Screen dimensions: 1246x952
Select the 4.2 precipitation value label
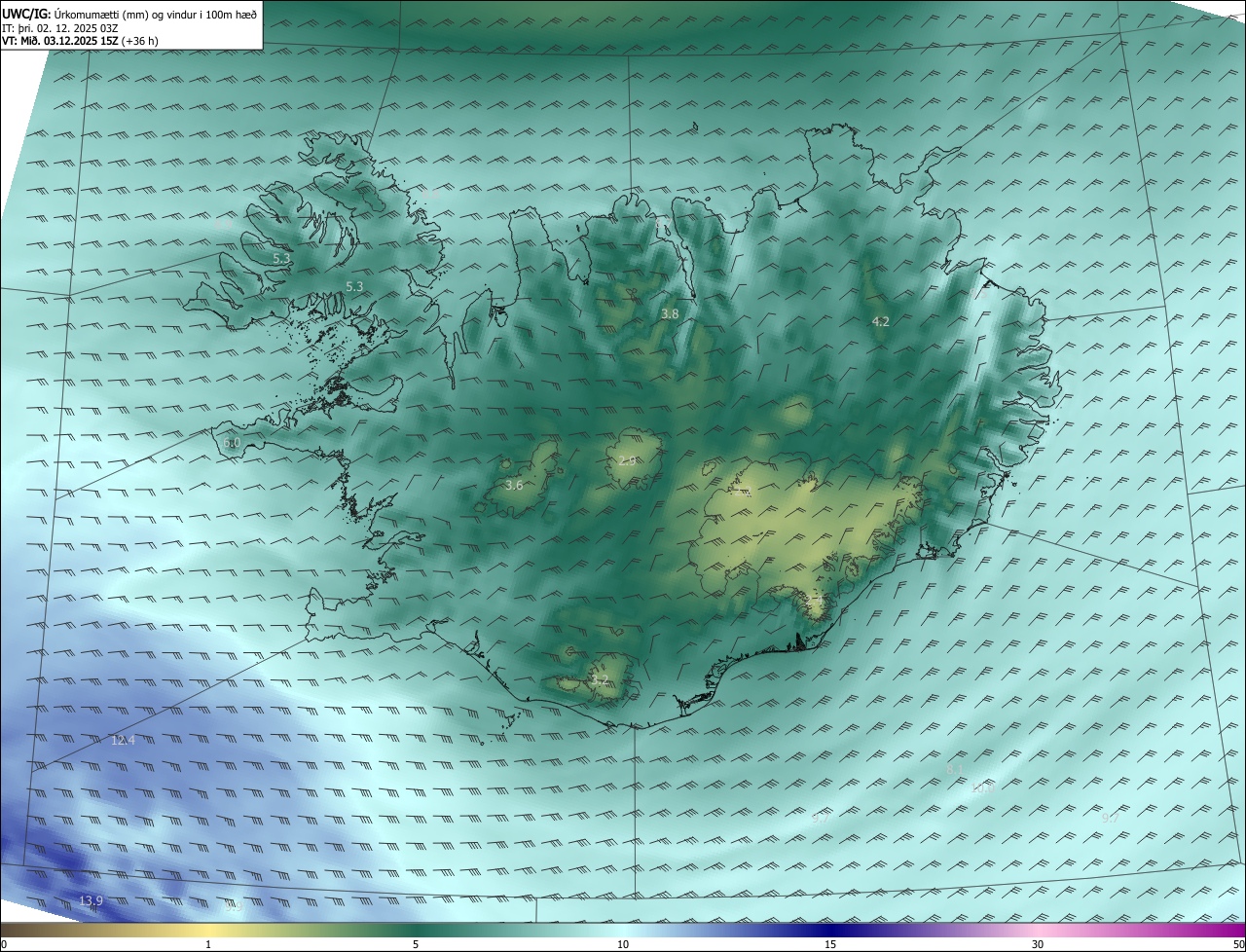880,321
